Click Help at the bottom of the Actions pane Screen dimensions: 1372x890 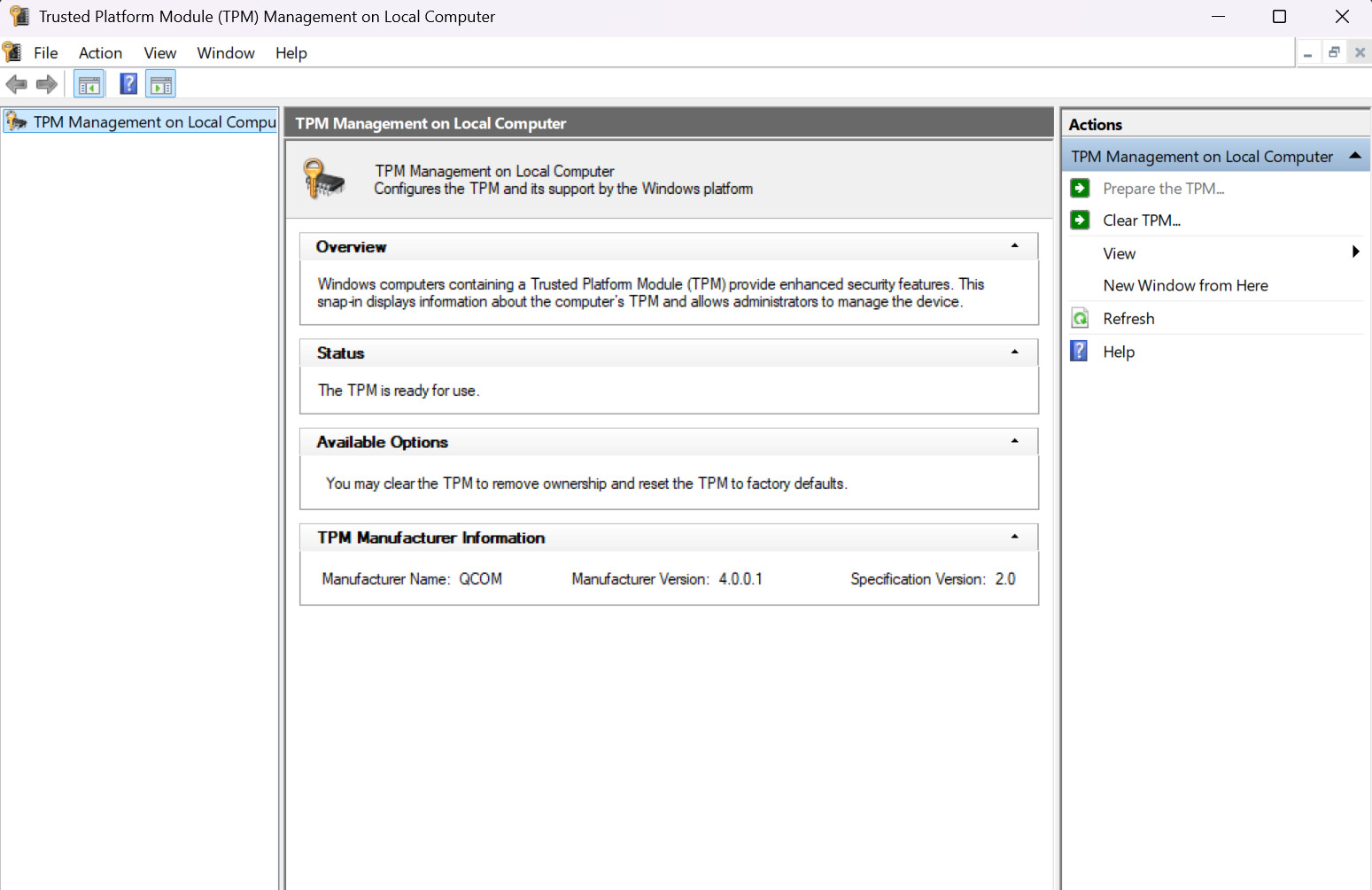[x=1119, y=351]
